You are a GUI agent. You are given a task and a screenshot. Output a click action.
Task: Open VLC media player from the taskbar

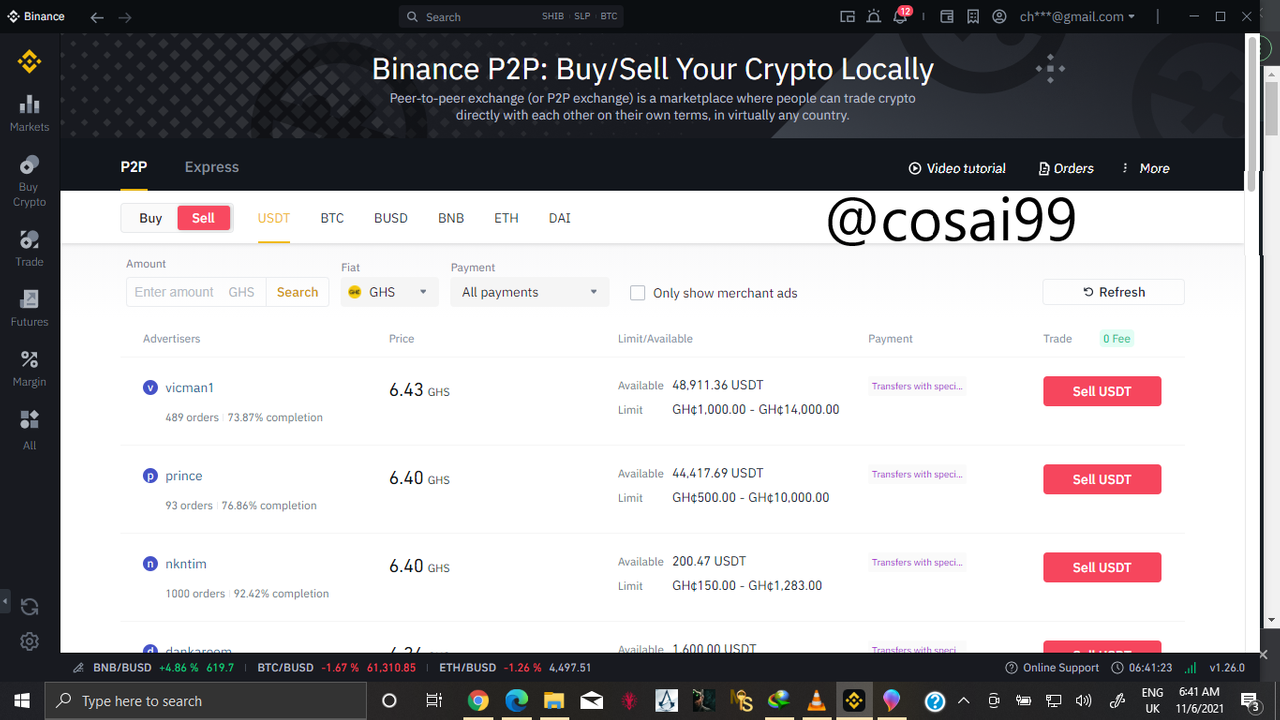coord(817,701)
